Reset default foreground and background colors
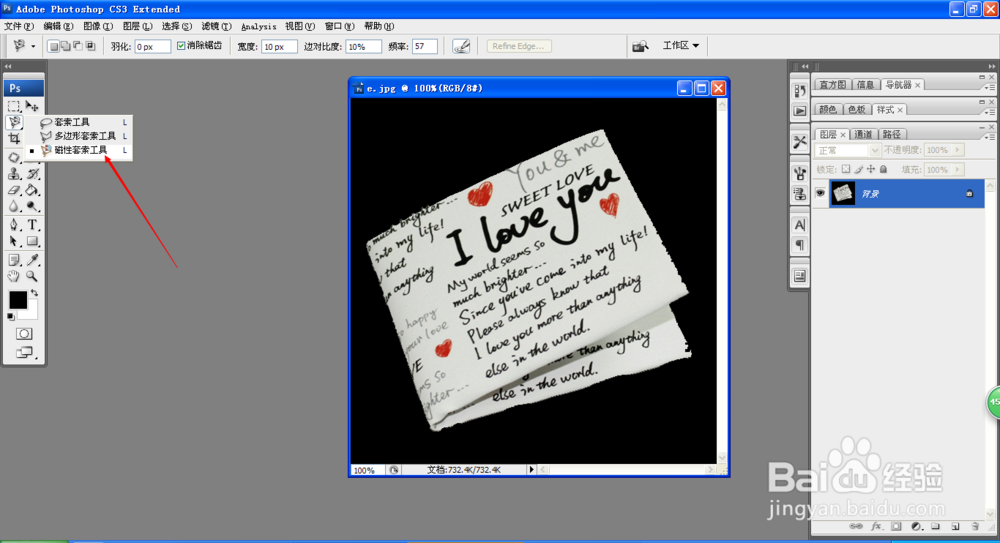 click(11, 316)
